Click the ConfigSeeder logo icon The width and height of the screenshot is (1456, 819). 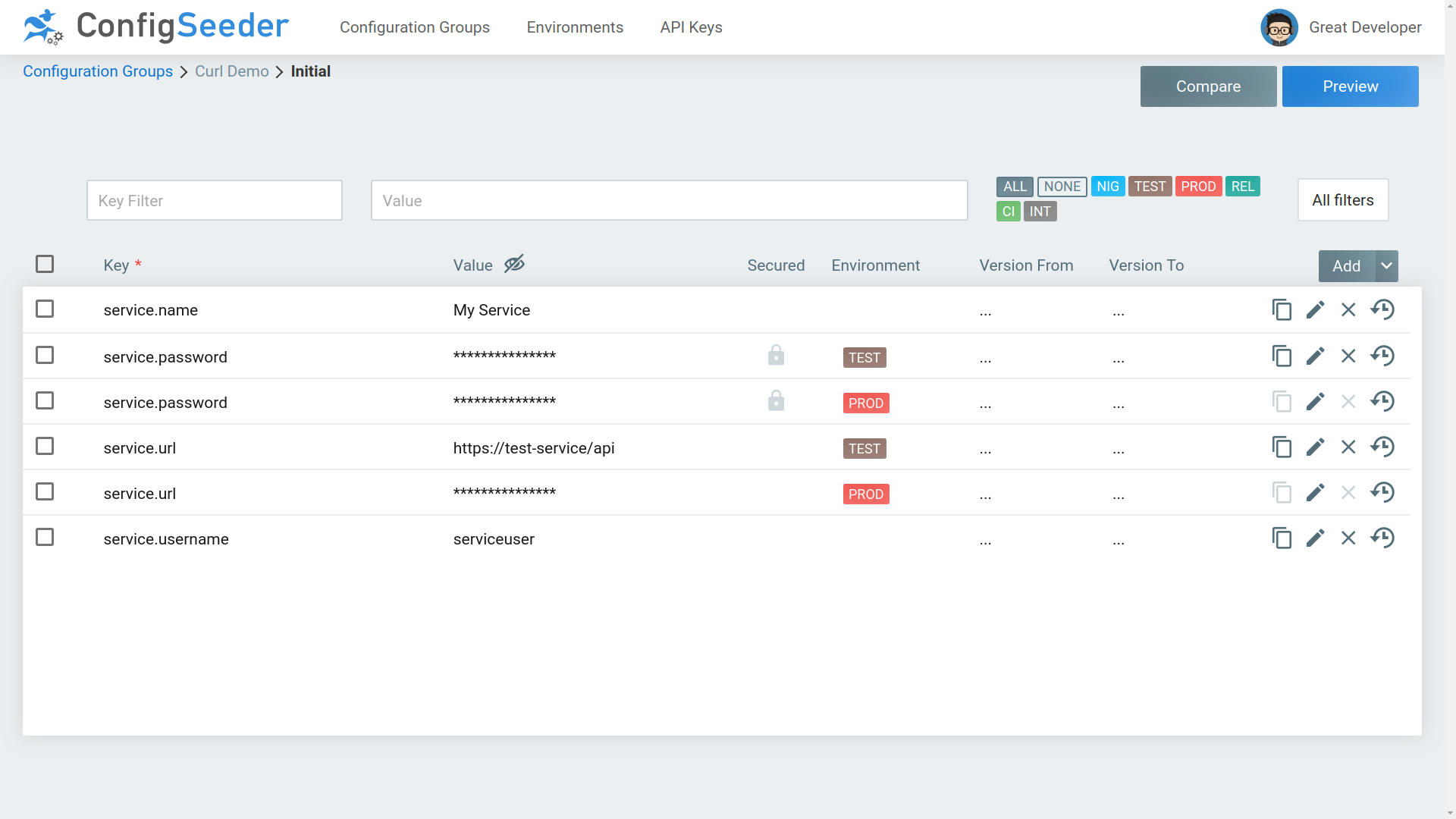(x=43, y=27)
